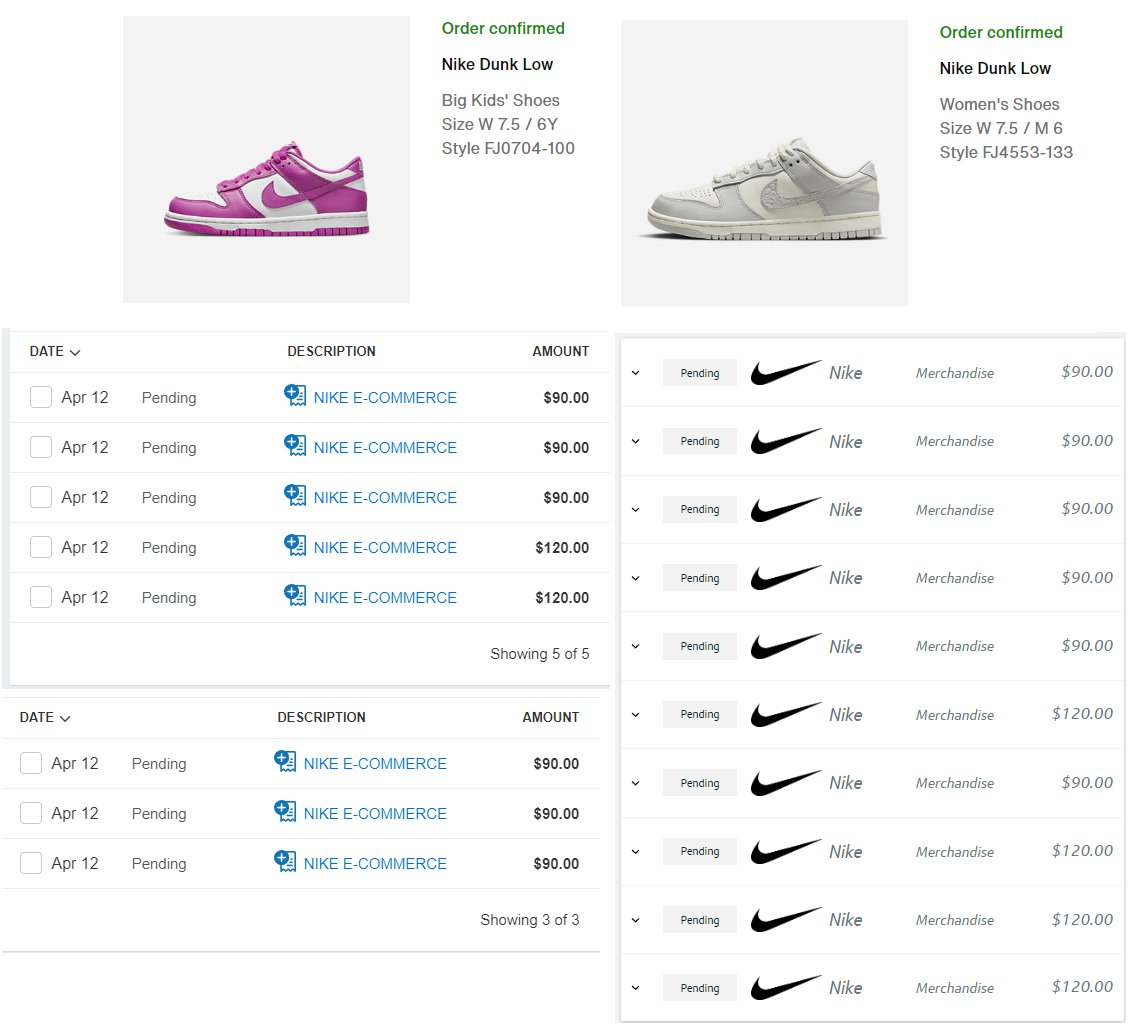
Task: Open receipt icon on first row of three-row table
Action: tap(284, 761)
